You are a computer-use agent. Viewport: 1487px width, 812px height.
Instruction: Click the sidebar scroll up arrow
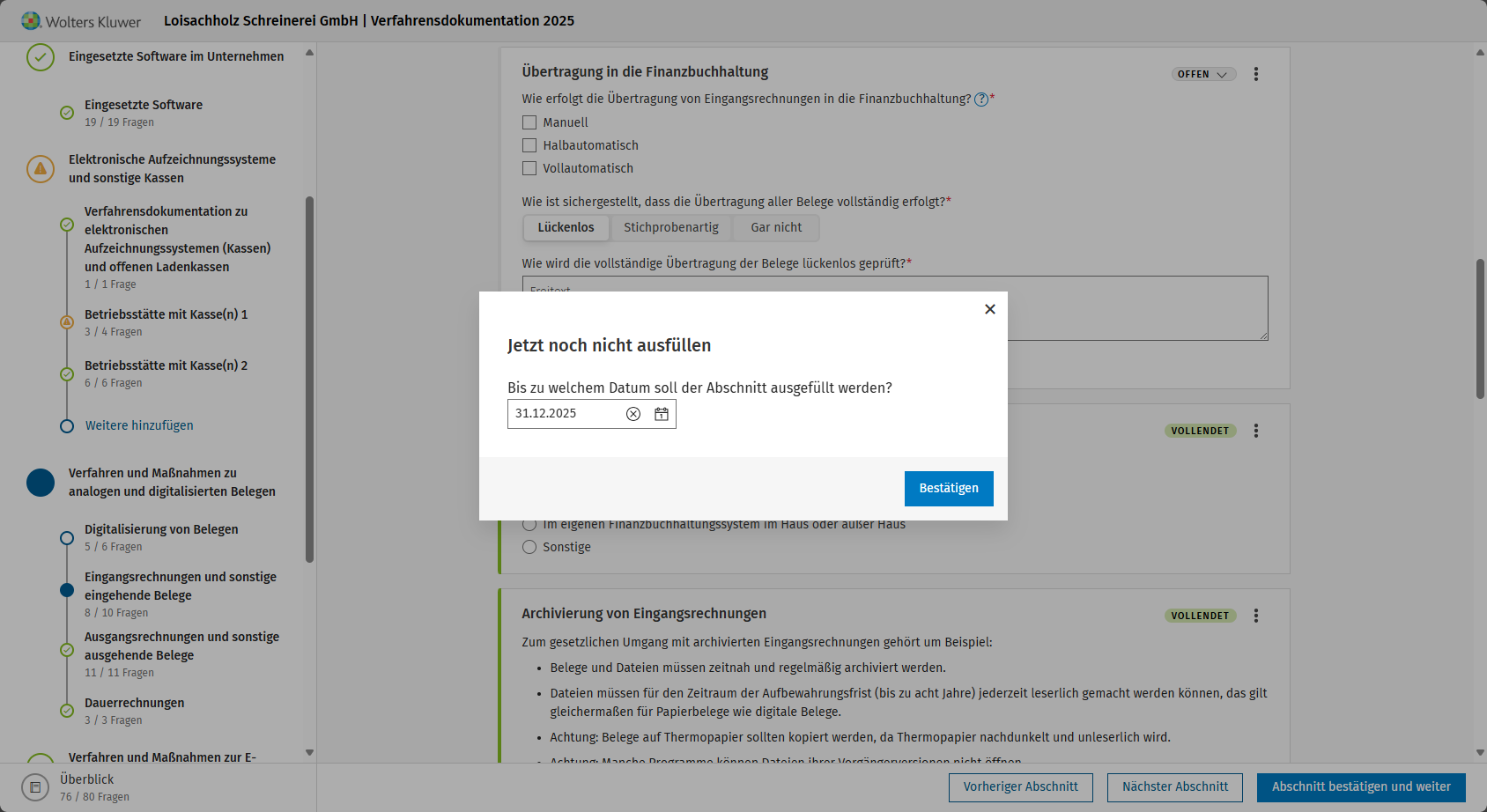(x=309, y=53)
